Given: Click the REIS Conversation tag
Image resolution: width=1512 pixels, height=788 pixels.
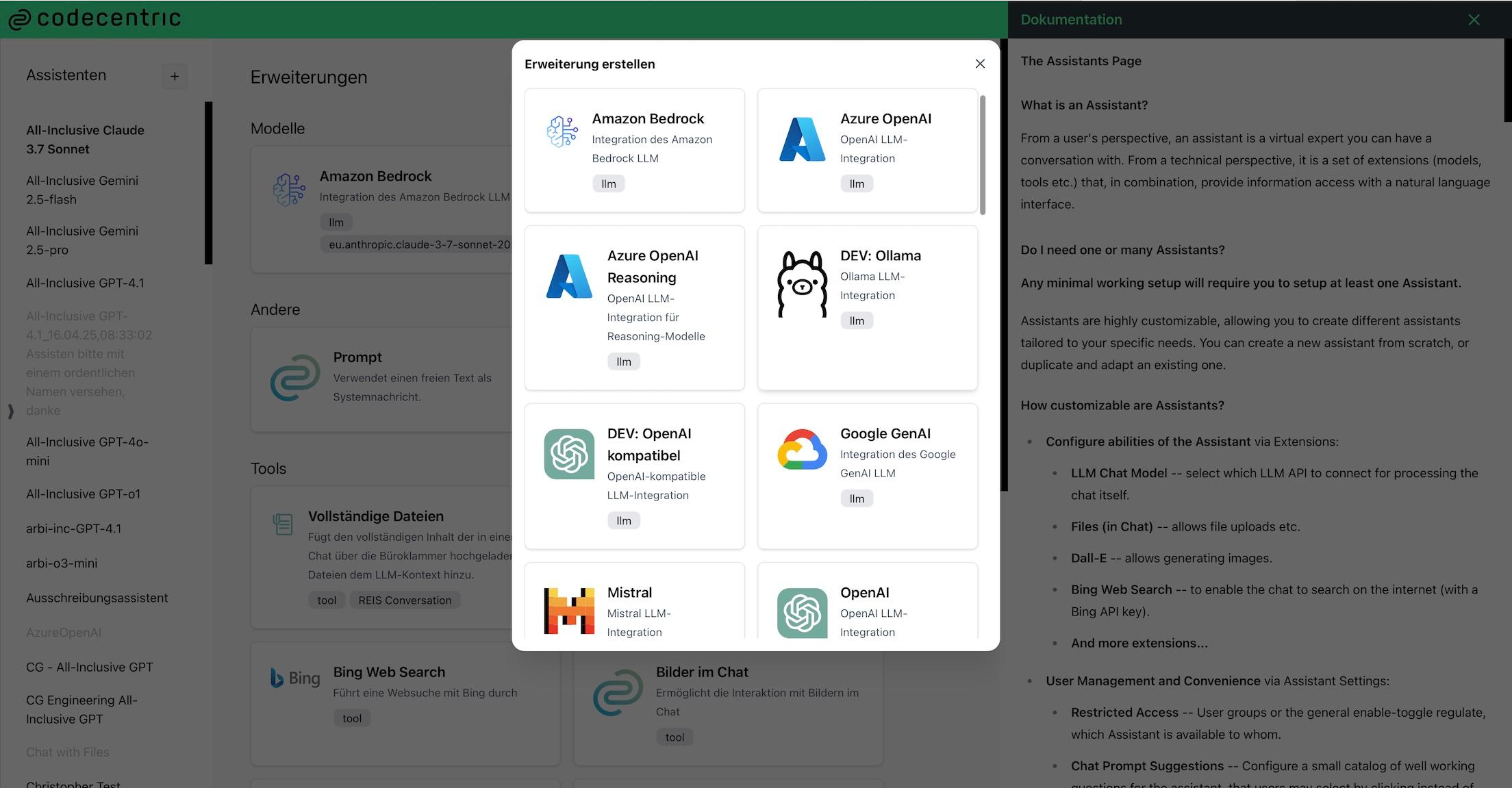Looking at the screenshot, I should (405, 600).
